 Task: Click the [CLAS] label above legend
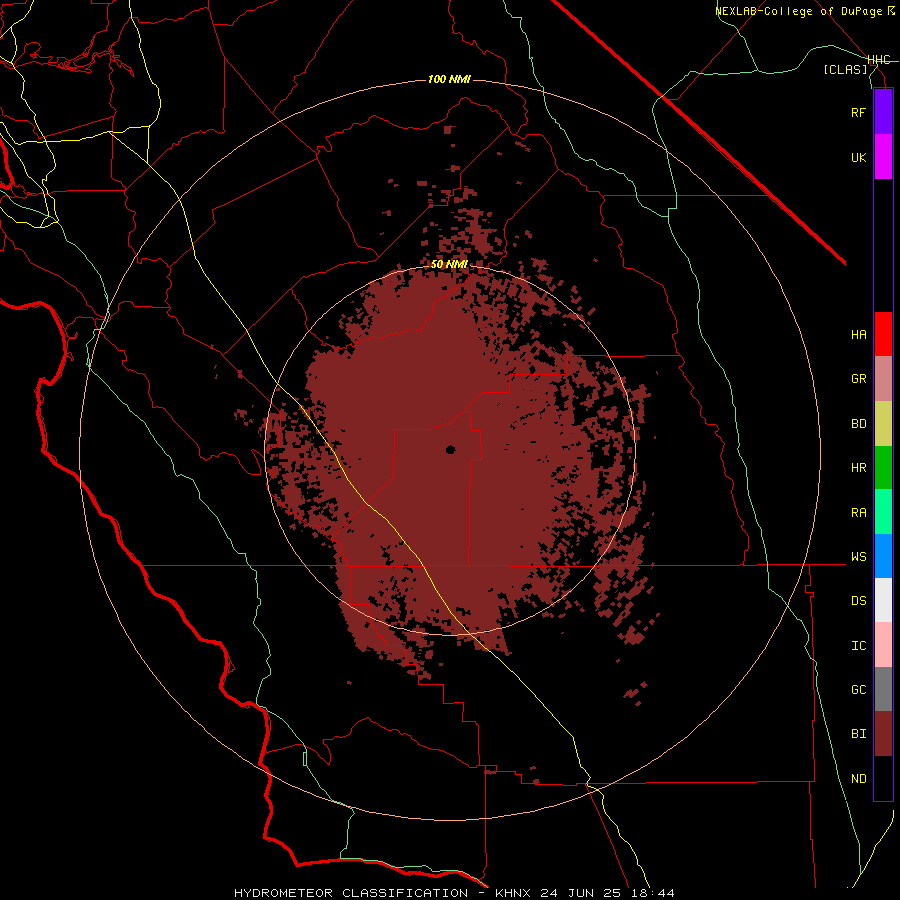click(x=845, y=69)
